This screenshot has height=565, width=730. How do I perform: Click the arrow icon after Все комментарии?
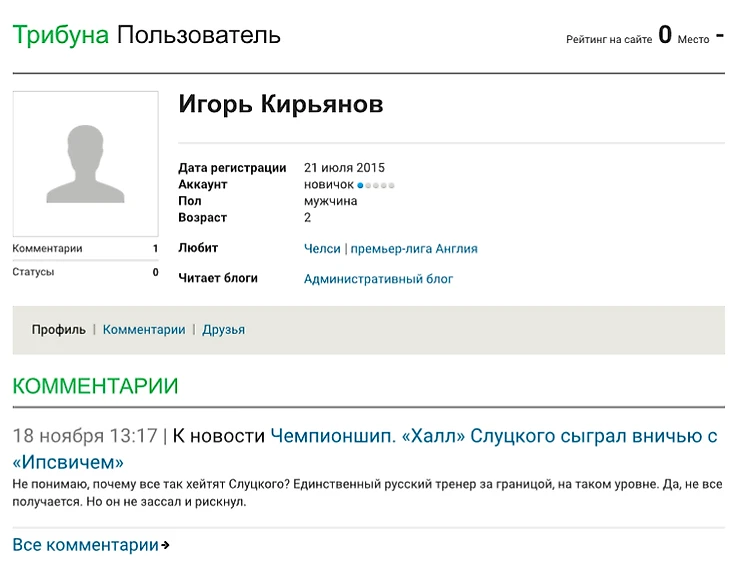click(165, 546)
